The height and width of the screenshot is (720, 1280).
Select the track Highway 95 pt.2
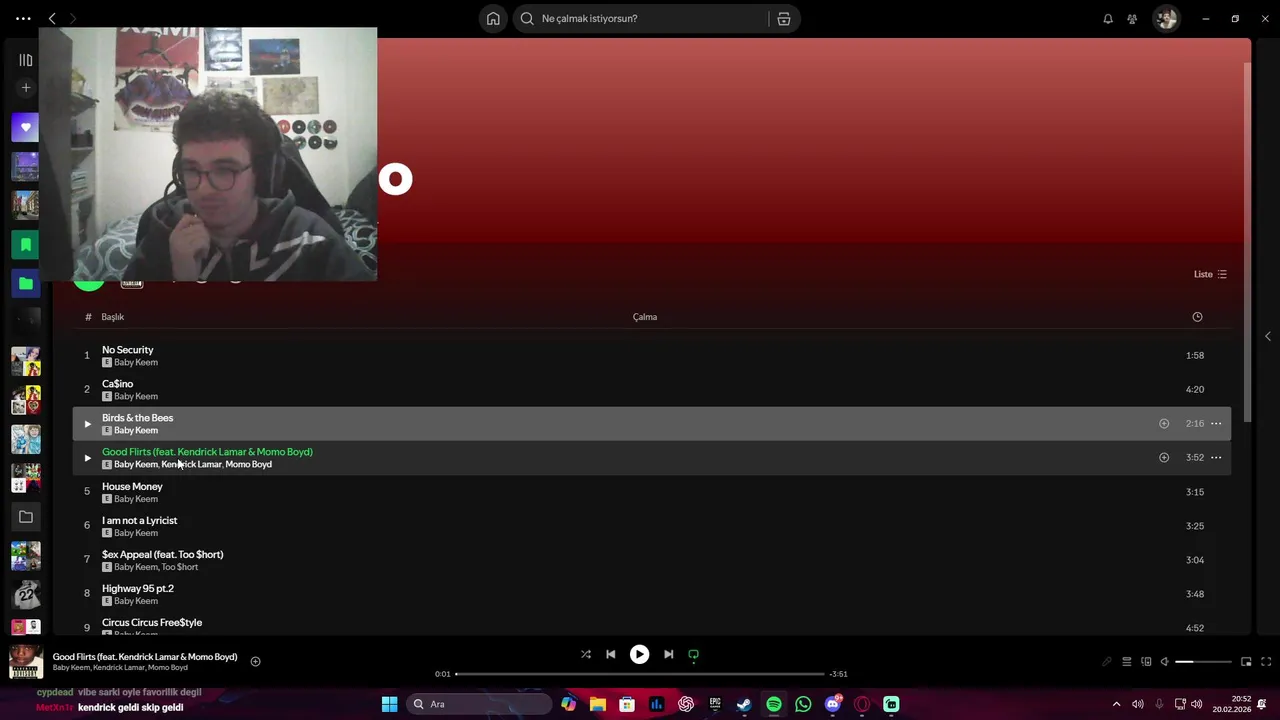click(x=651, y=594)
